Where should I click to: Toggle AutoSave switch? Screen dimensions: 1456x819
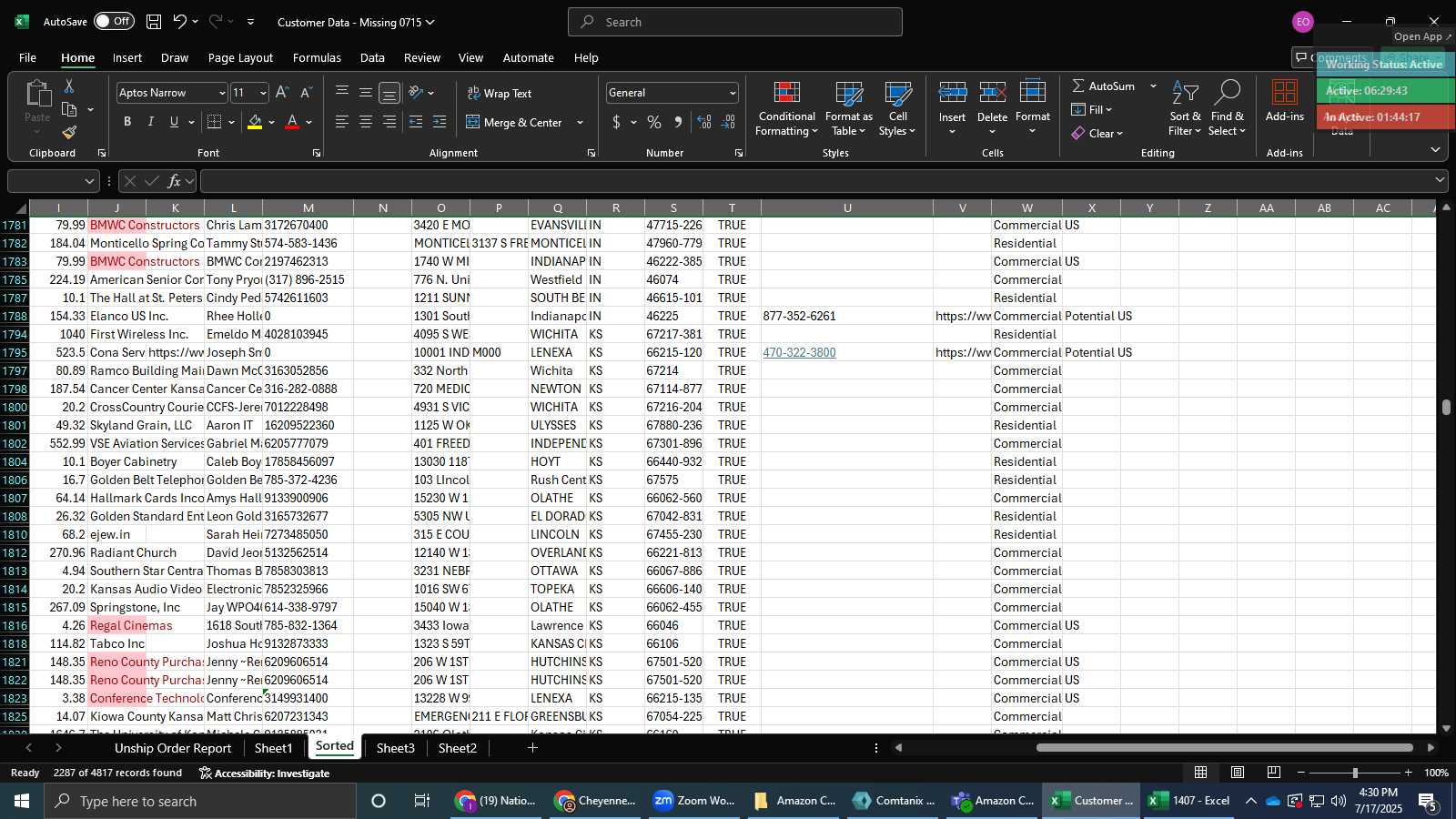(x=114, y=21)
